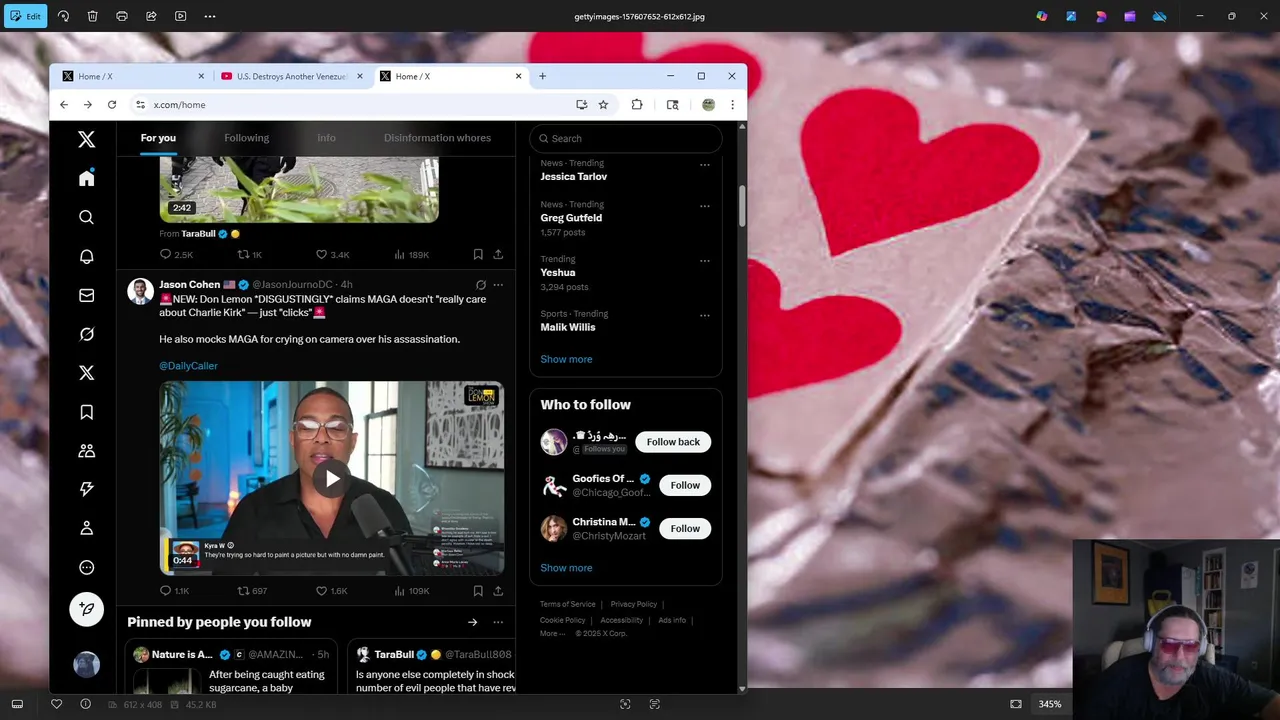Open Photos 'see more' ellipsis menu
The width and height of the screenshot is (1280, 720).
pyautogui.click(x=210, y=16)
